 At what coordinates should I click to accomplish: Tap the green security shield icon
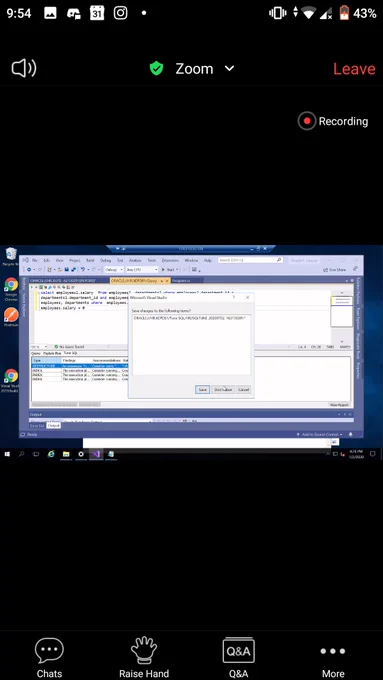156,69
